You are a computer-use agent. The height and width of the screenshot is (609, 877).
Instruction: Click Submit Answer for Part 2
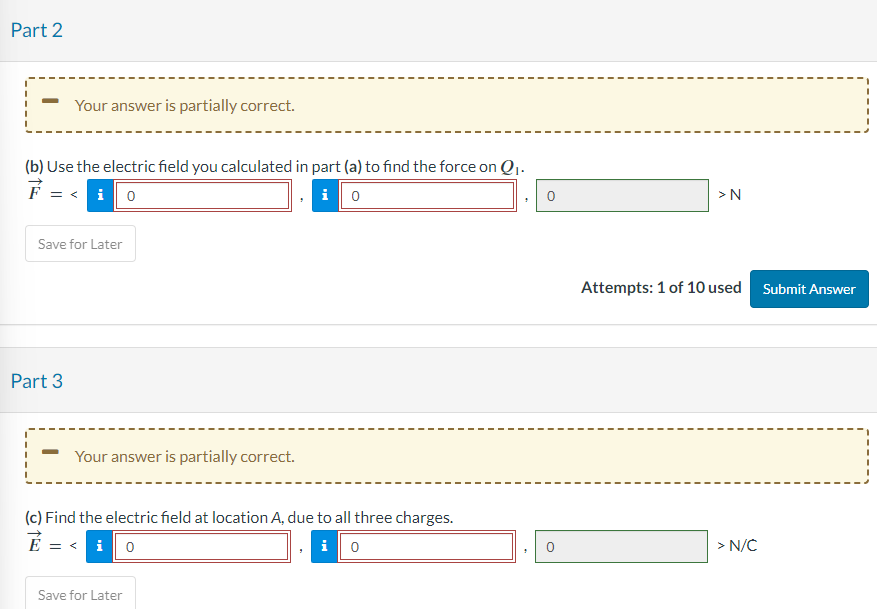(808, 288)
